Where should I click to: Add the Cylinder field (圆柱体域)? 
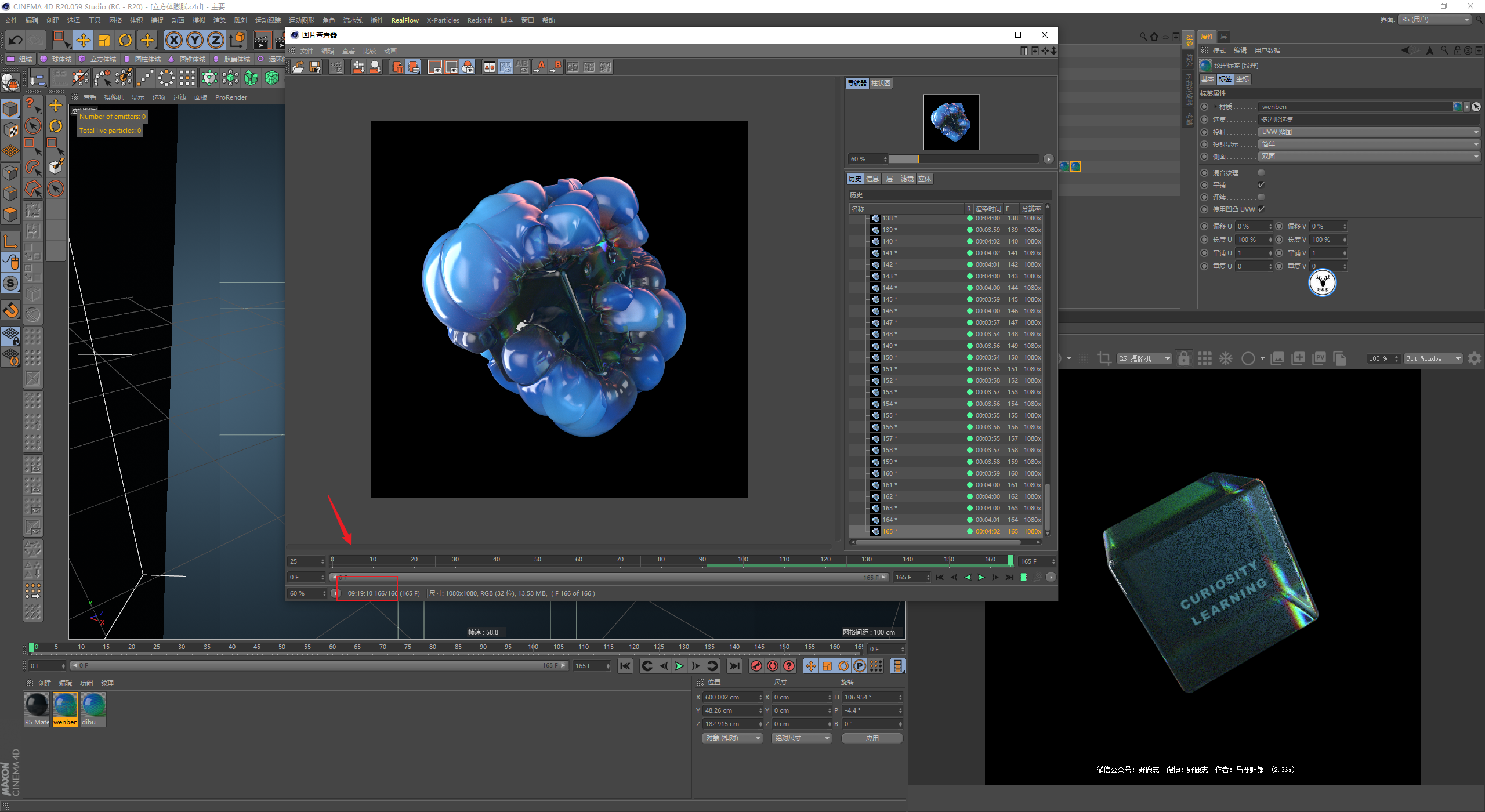[x=142, y=59]
